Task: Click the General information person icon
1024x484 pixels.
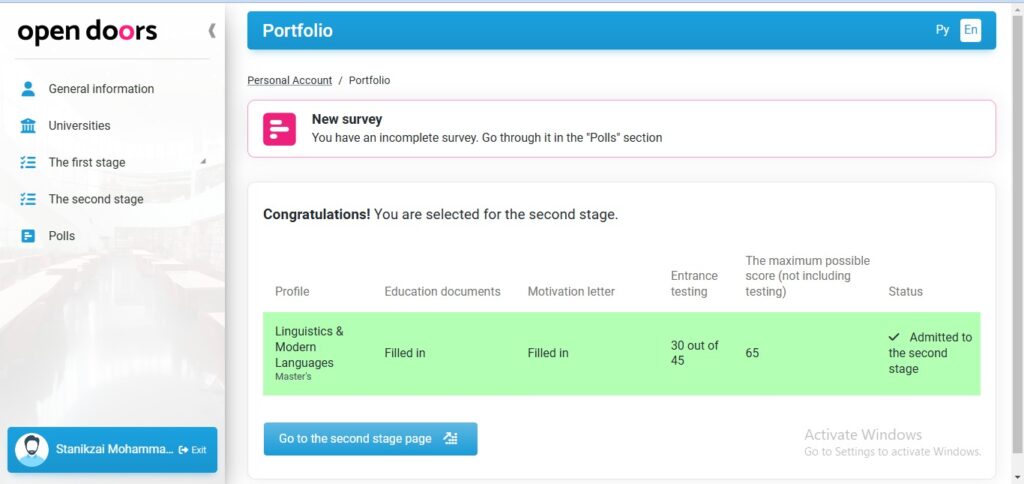Action: point(28,89)
